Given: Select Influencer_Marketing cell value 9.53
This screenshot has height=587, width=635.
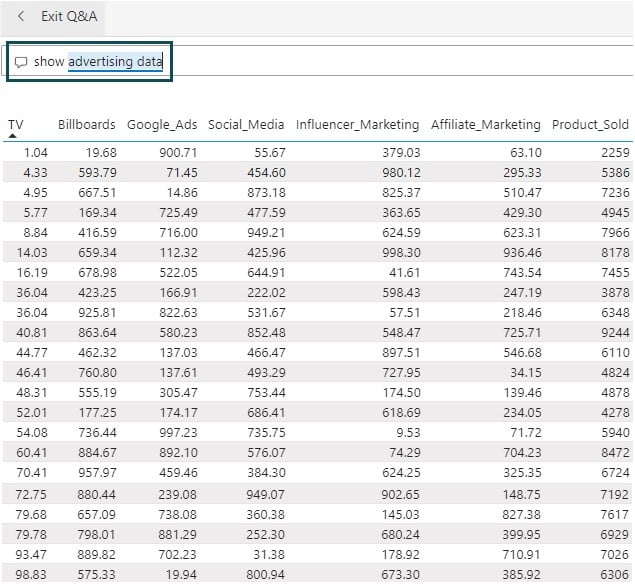Looking at the screenshot, I should 408,433.
